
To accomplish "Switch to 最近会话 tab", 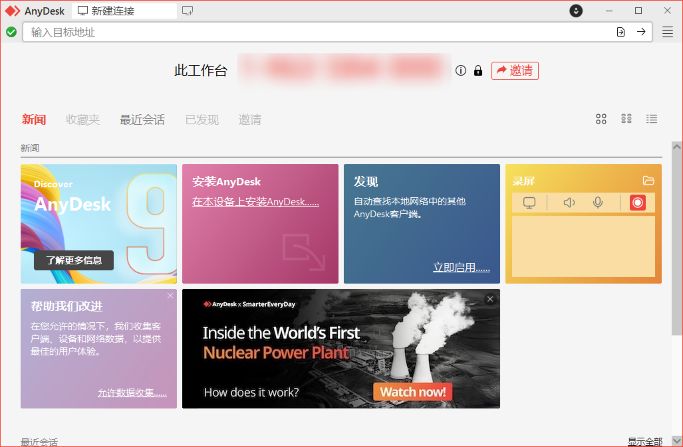I will [142, 119].
